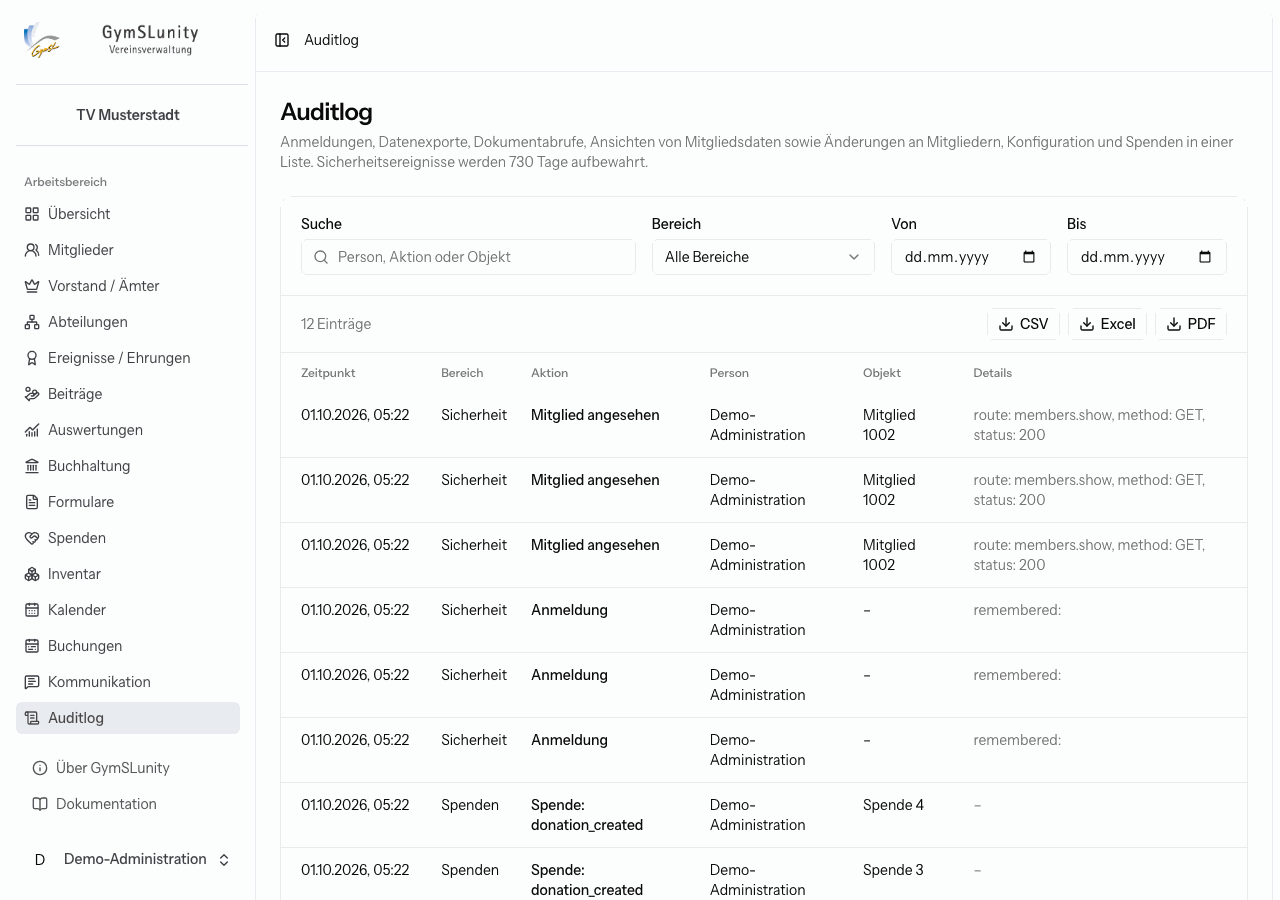Viewport: 1280px width, 900px height.
Task: Click the Bereich column header
Action: click(x=462, y=373)
